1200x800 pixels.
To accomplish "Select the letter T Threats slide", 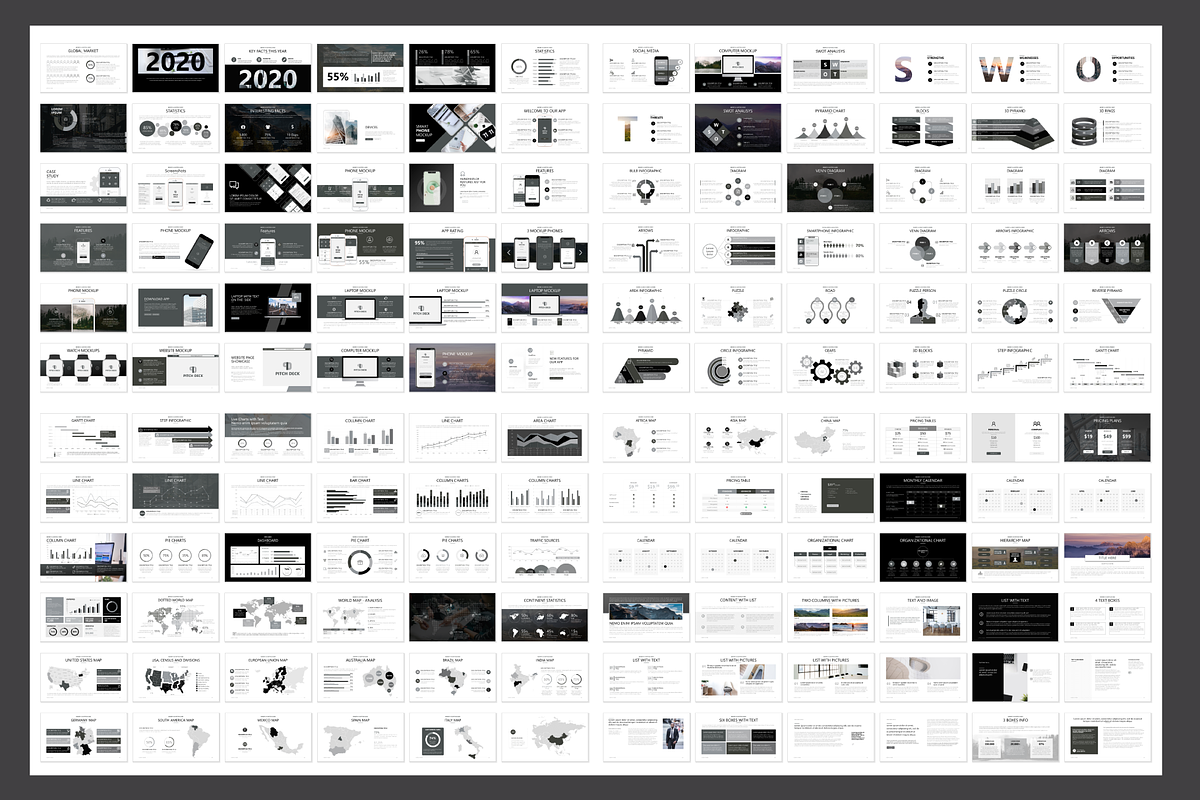I will 647,128.
